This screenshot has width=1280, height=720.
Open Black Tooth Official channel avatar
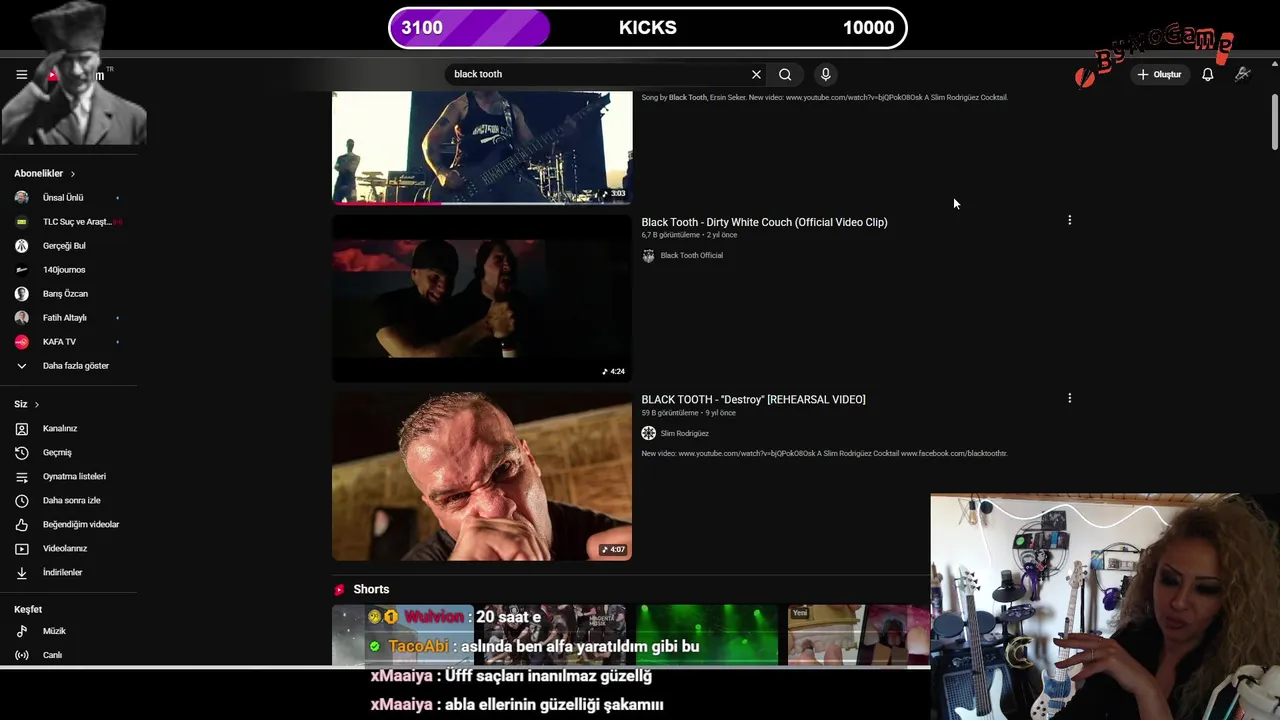(x=648, y=256)
